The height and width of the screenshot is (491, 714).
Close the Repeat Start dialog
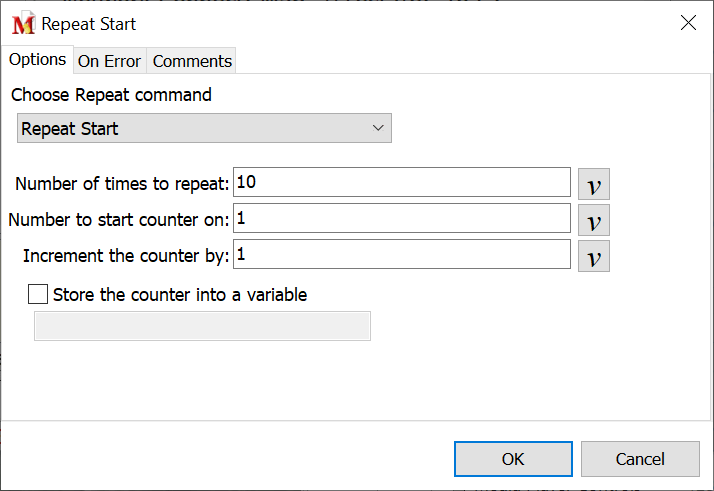[x=688, y=23]
